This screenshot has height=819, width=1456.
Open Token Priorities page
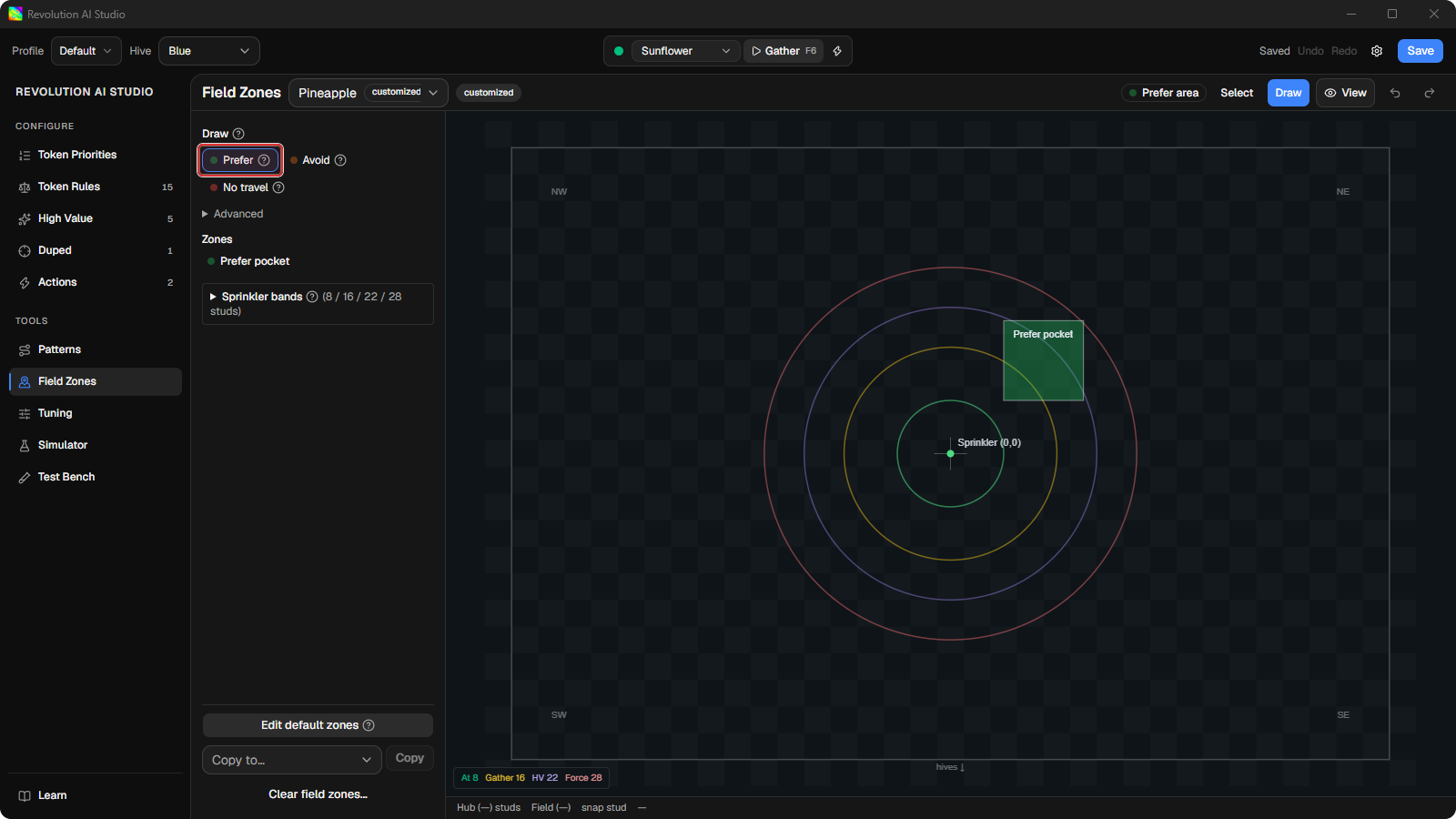[96, 155]
